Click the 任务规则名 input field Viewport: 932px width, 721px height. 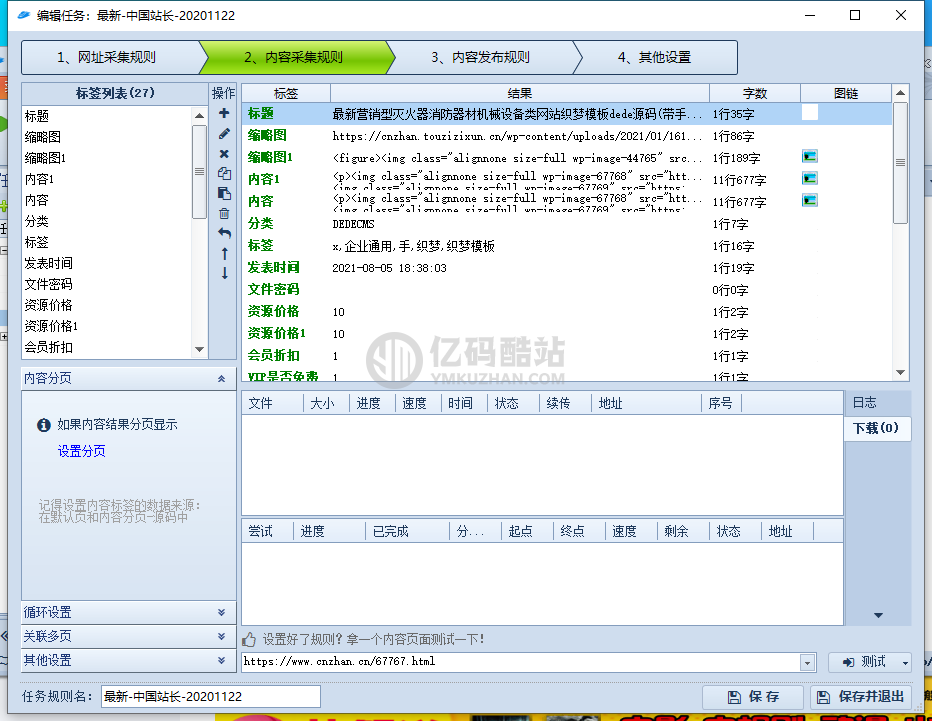(211, 697)
